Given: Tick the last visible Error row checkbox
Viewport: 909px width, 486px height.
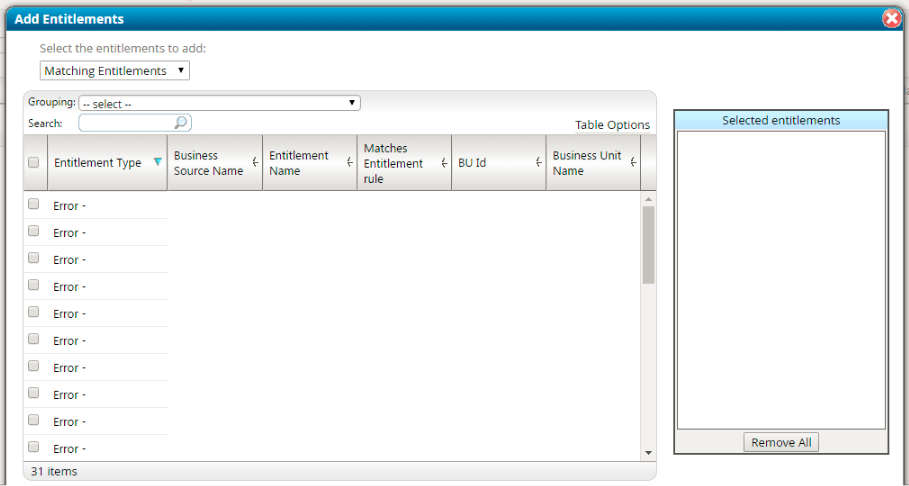Looking at the screenshot, I should point(34,447).
